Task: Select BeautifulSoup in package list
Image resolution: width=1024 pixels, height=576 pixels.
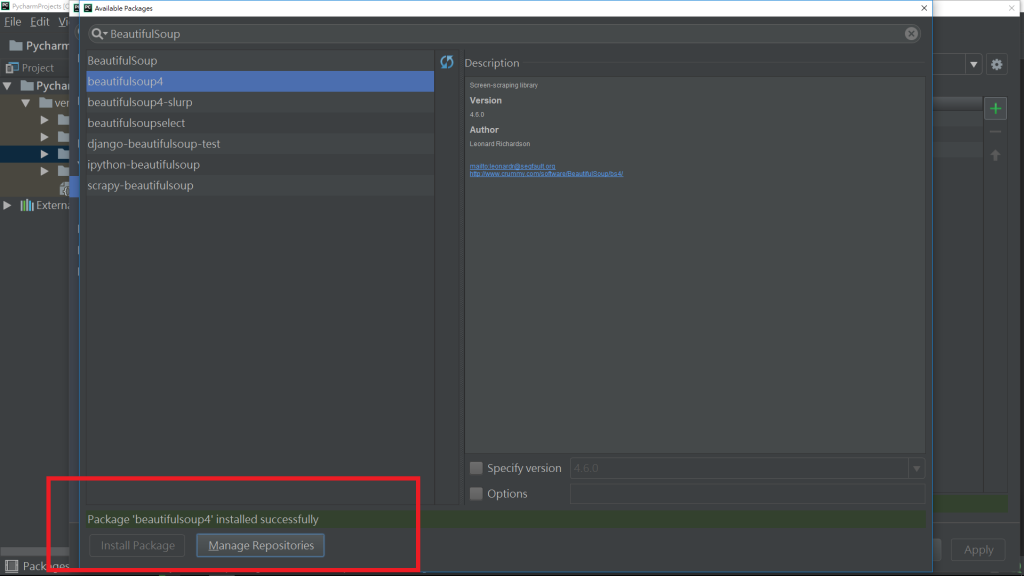Action: 260,60
